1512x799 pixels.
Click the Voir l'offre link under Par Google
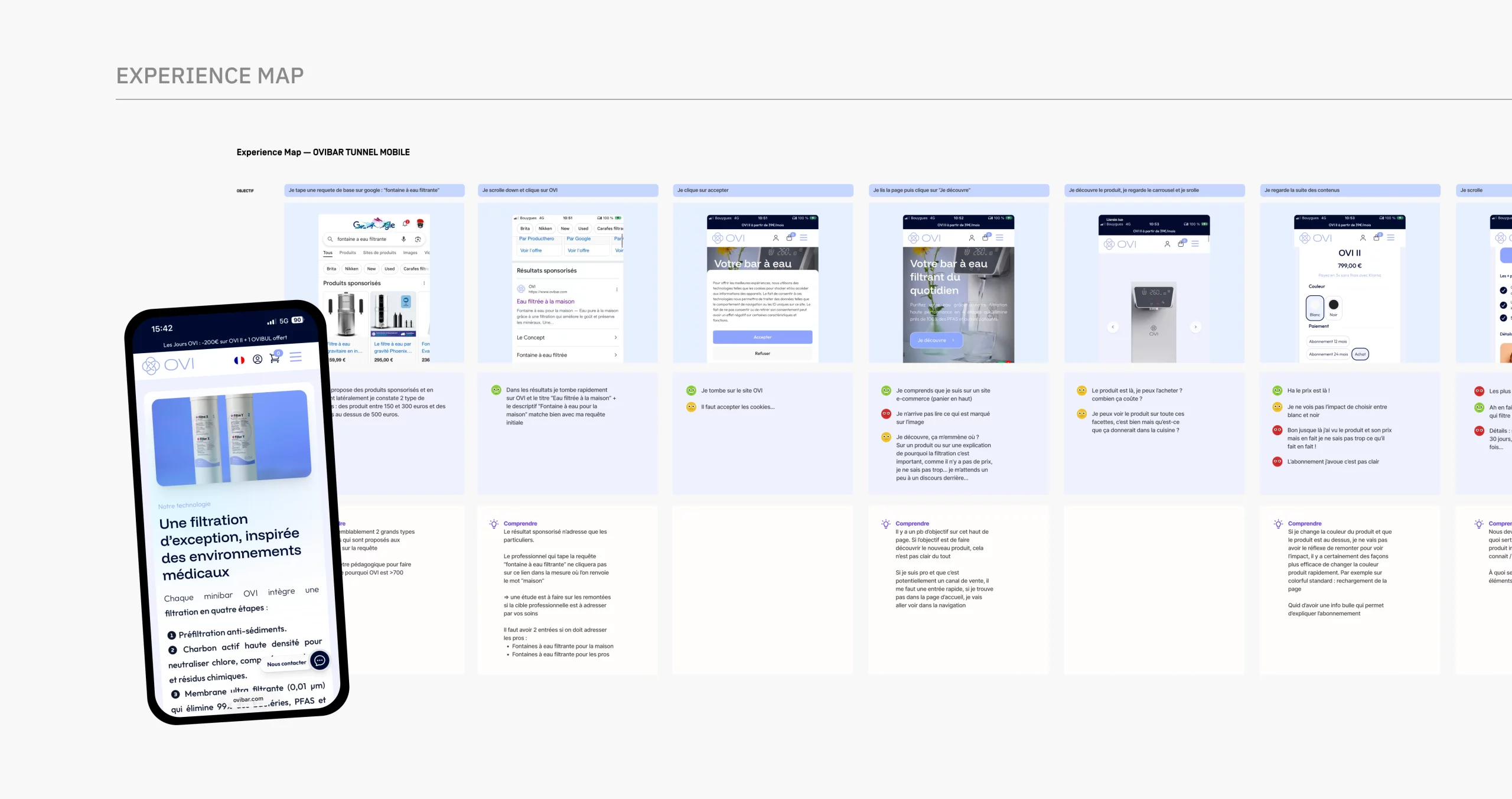tap(578, 250)
